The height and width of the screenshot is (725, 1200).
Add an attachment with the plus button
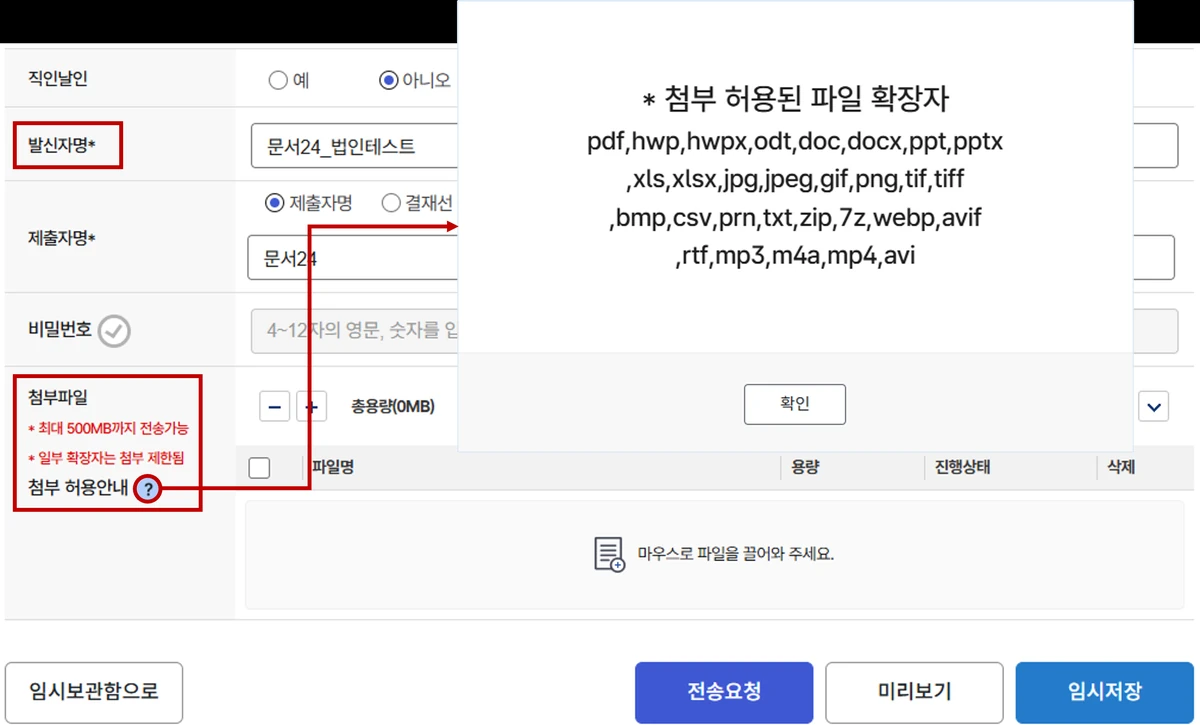tap(311, 406)
